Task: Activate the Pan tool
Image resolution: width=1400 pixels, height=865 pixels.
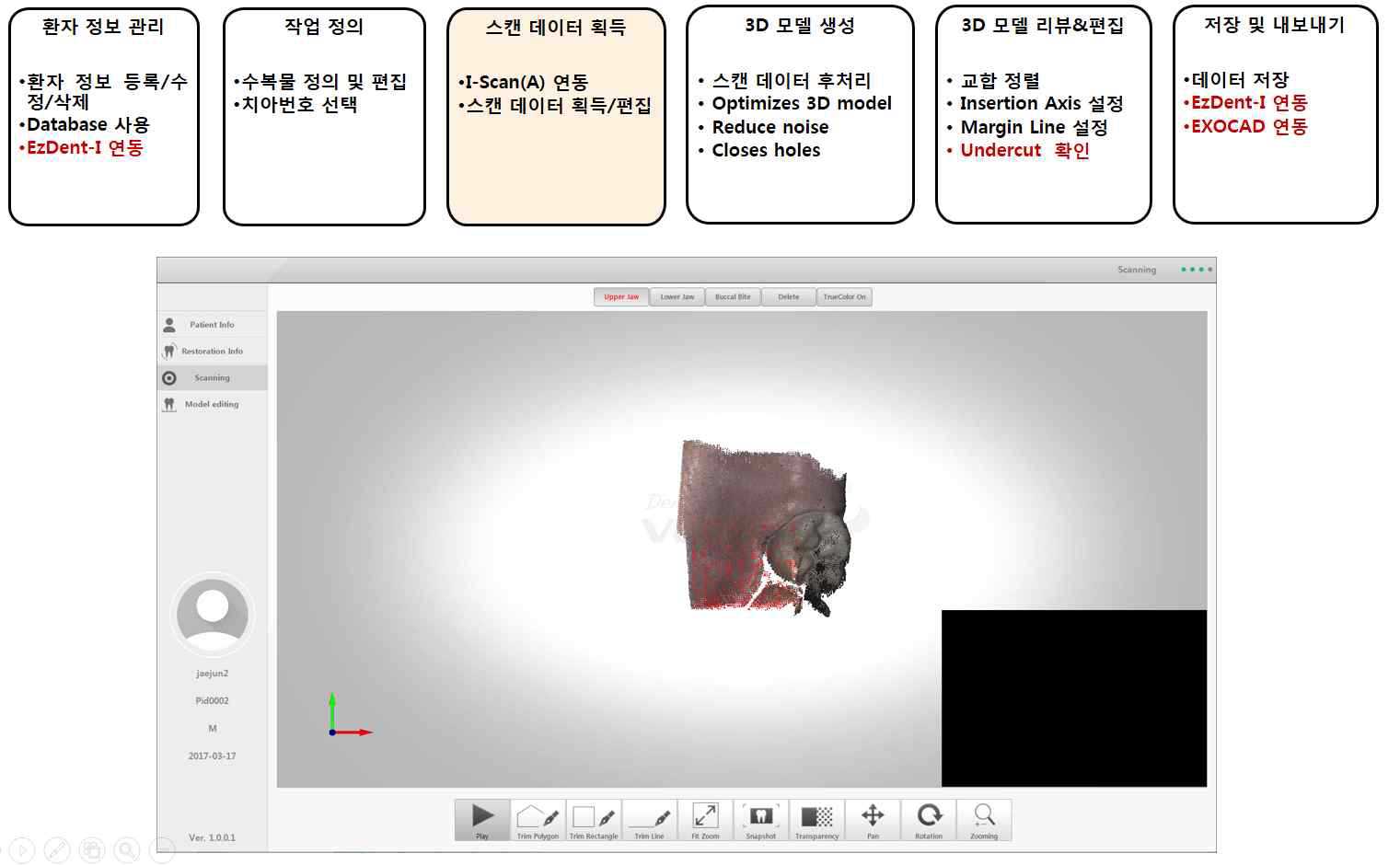Action: (x=873, y=820)
